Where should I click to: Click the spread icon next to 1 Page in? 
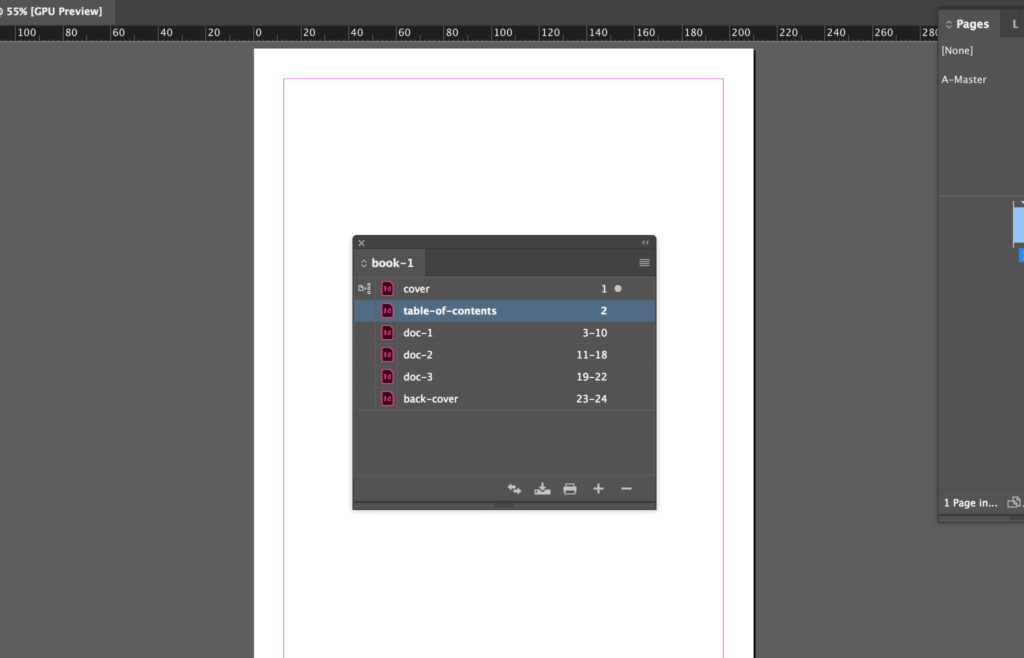[x=1013, y=502]
